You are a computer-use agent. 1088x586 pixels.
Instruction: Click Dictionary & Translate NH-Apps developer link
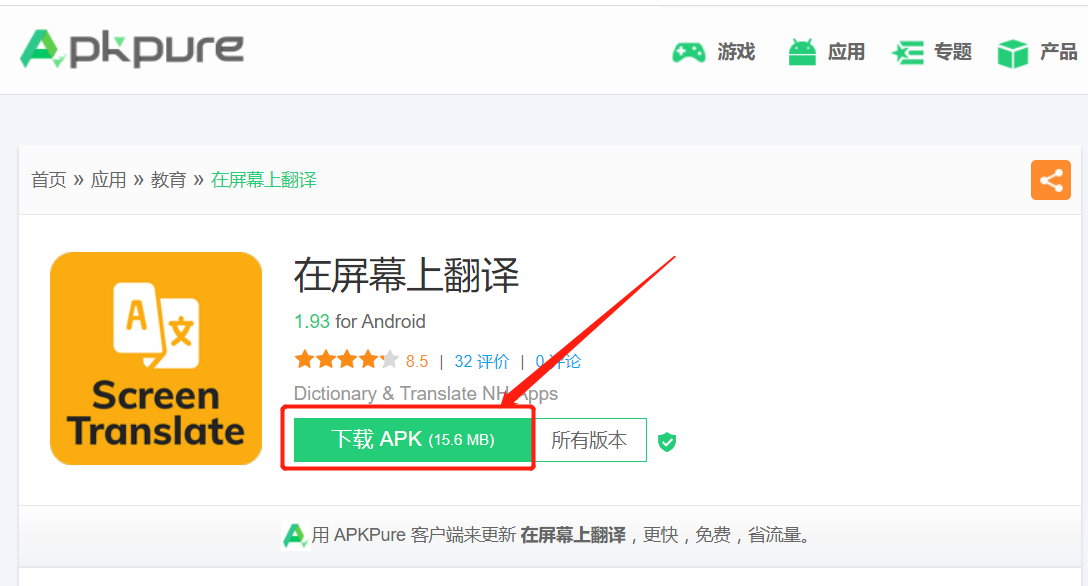425,393
